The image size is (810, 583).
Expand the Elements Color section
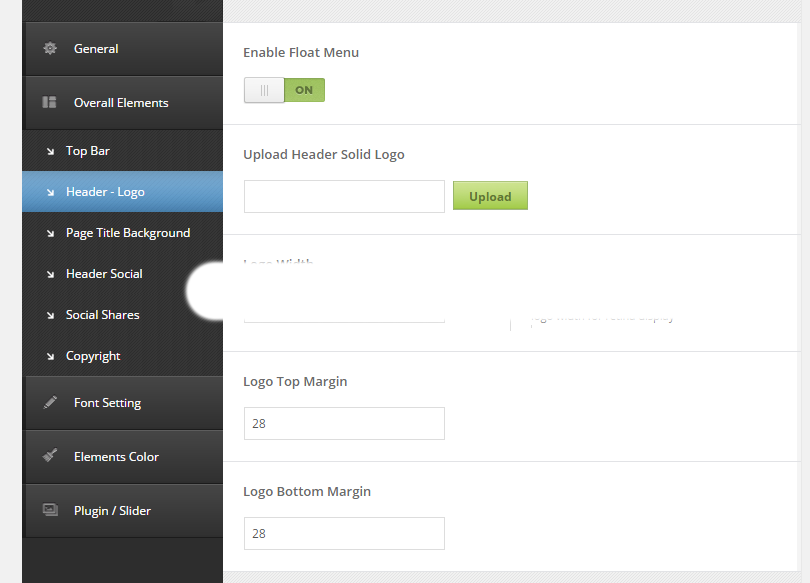(x=116, y=457)
